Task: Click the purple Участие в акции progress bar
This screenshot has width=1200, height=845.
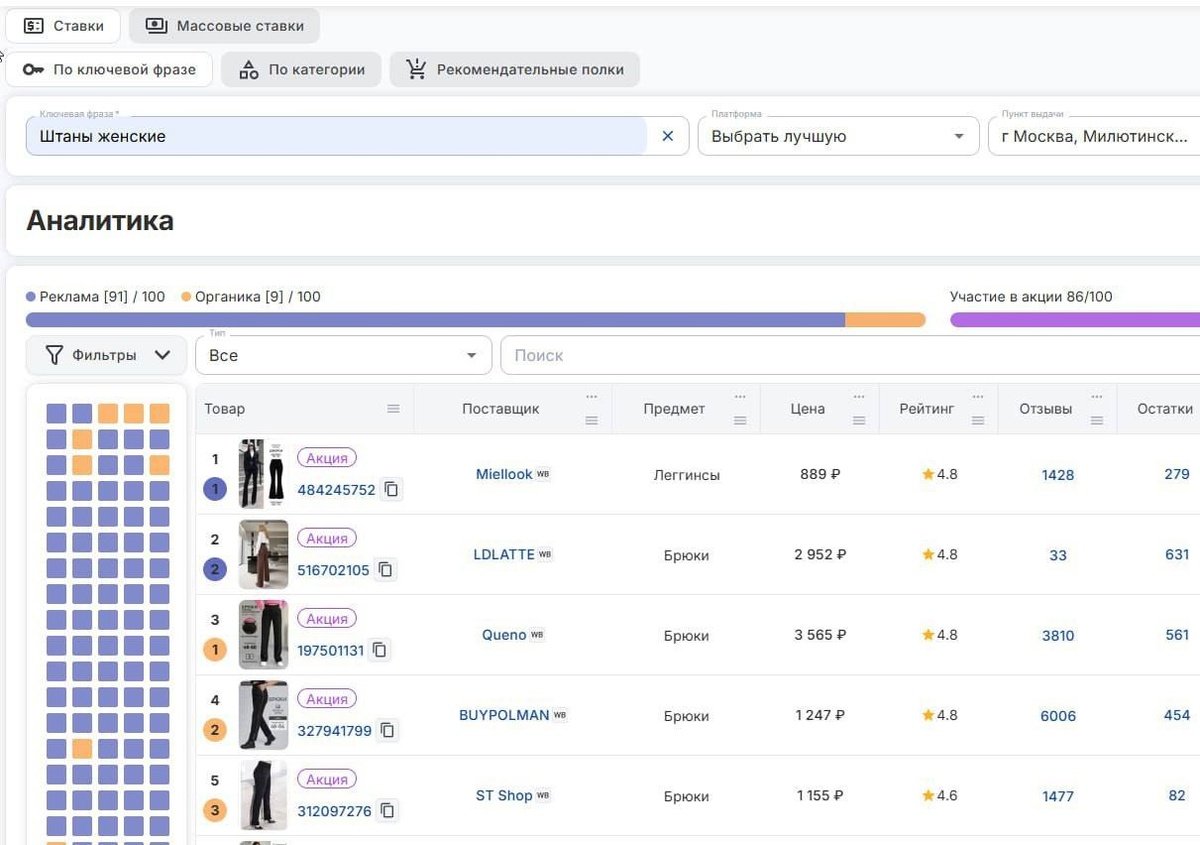Action: click(x=1075, y=320)
